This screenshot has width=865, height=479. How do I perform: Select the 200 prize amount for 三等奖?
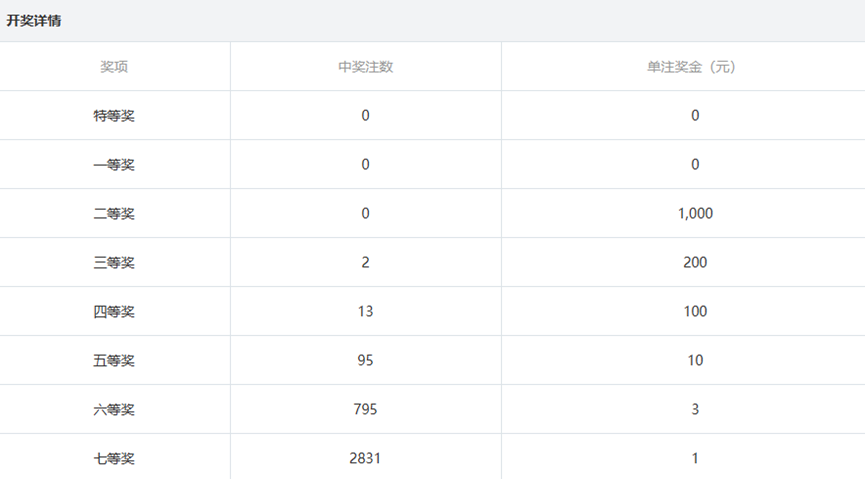click(695, 263)
